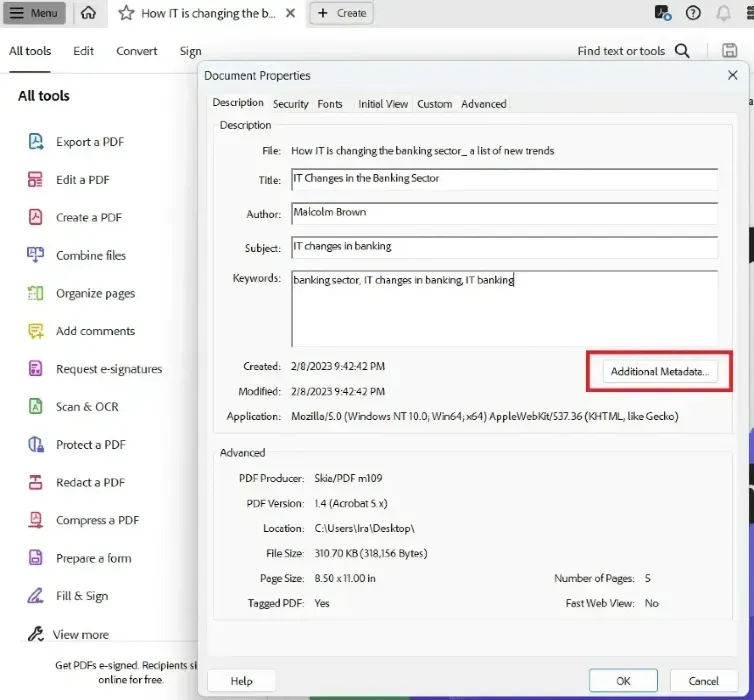Screen dimensions: 754x700
Task: Select the All tools tab
Action: [30, 51]
